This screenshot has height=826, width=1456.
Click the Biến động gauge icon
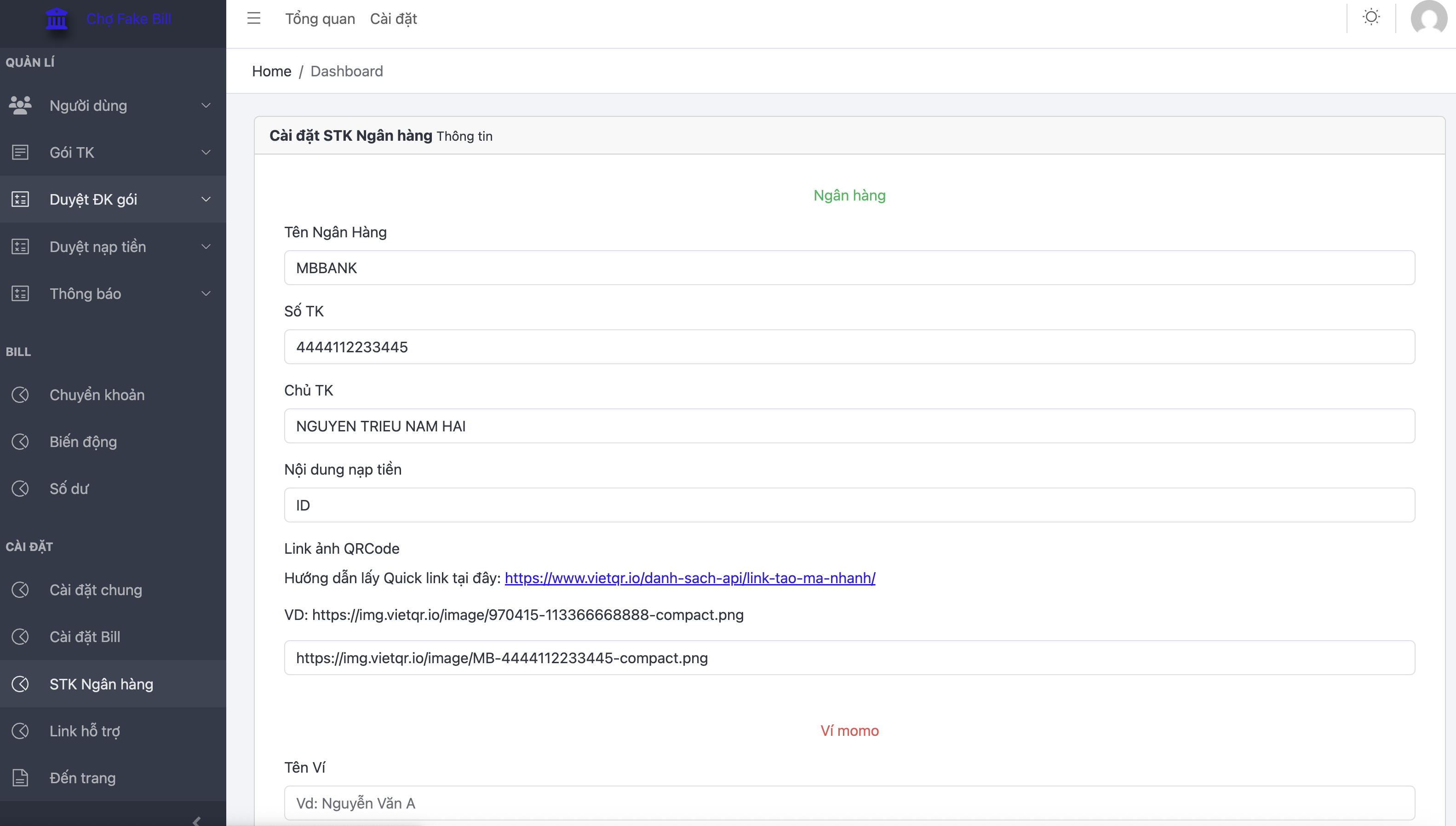(20, 442)
